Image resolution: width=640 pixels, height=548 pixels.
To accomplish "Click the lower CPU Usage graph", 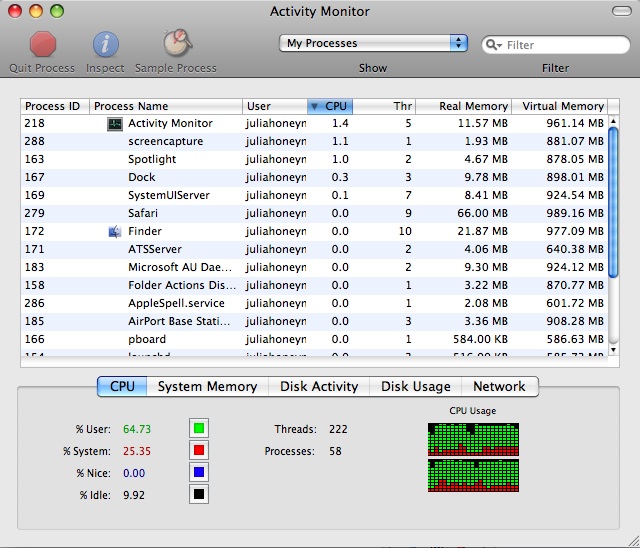I will click(x=473, y=475).
